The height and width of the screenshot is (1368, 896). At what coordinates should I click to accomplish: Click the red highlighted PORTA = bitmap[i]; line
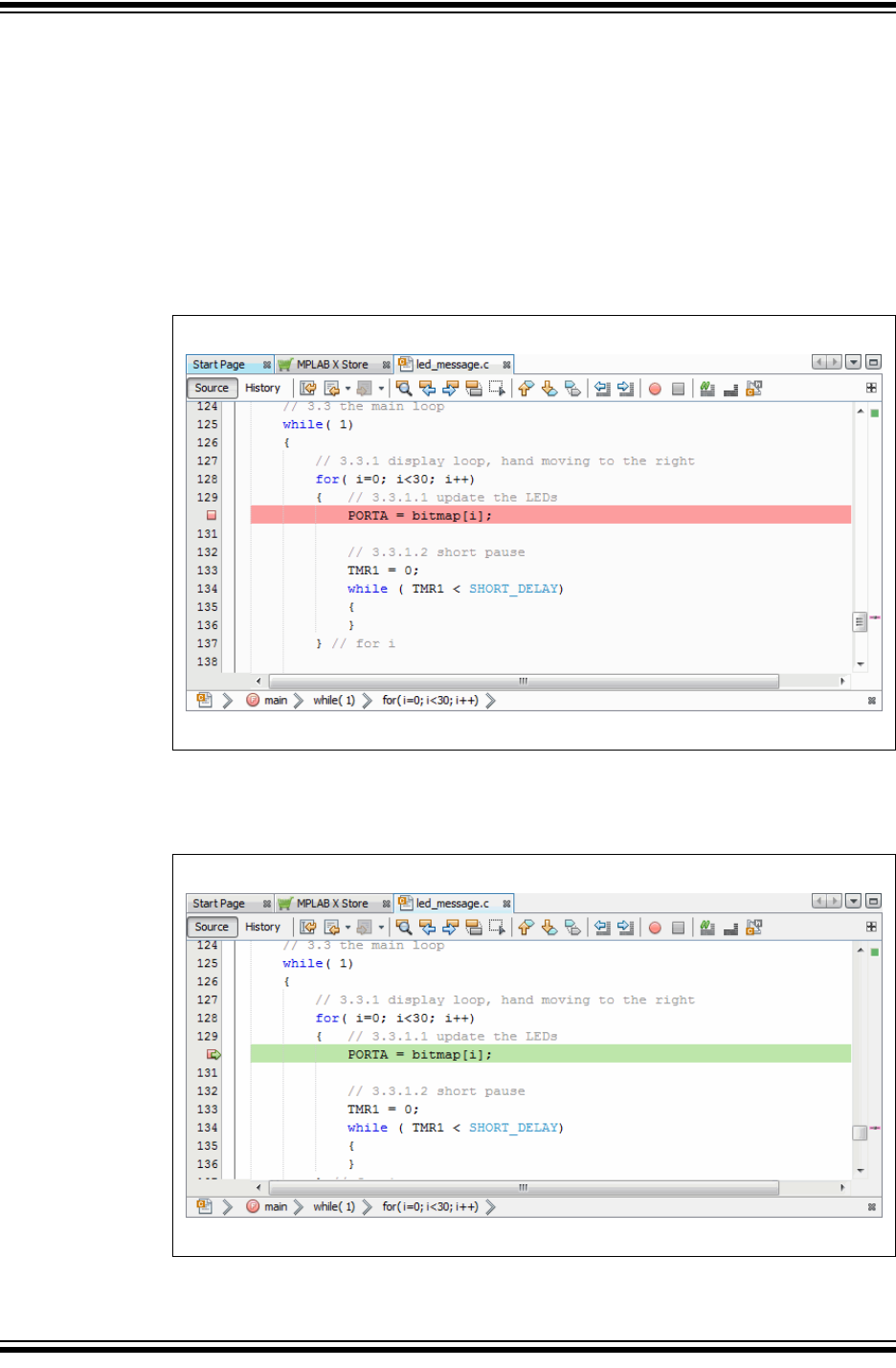[x=550, y=516]
